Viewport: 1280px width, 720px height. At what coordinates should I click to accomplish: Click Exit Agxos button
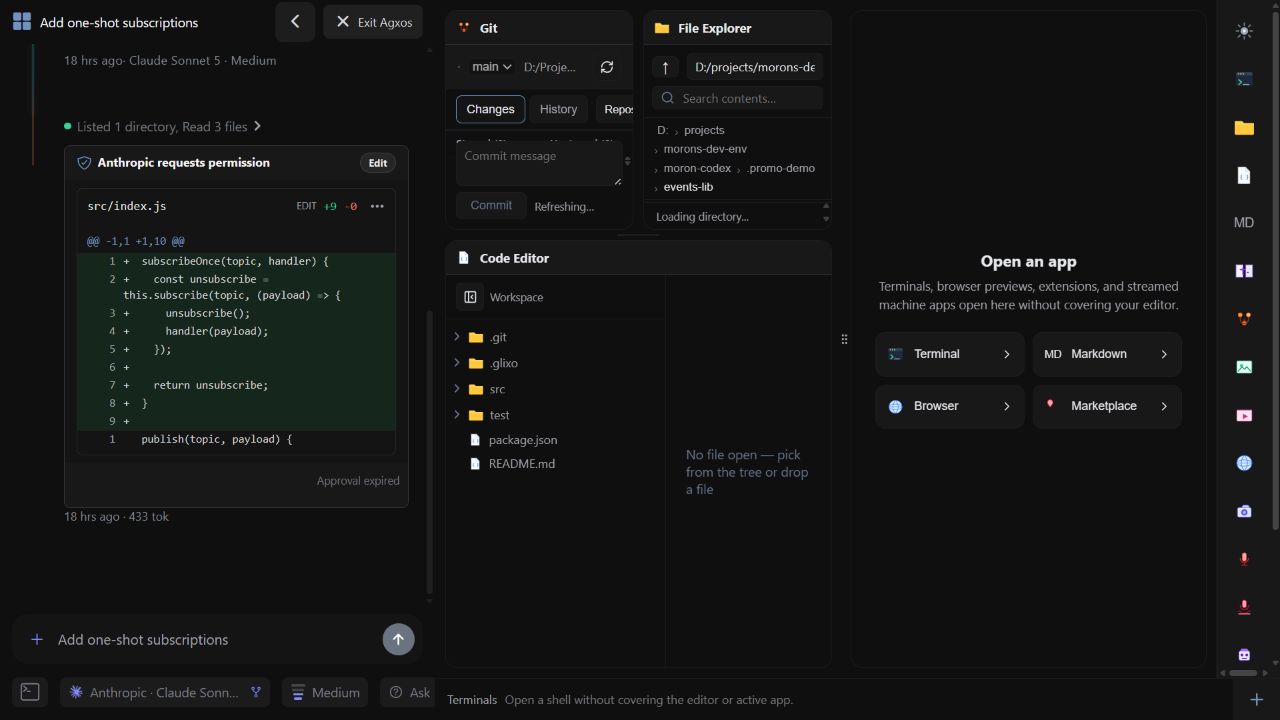coord(373,22)
